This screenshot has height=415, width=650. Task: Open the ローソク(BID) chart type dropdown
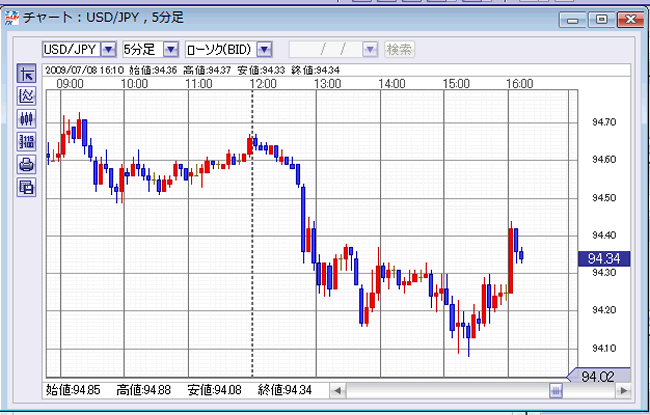coord(264,49)
